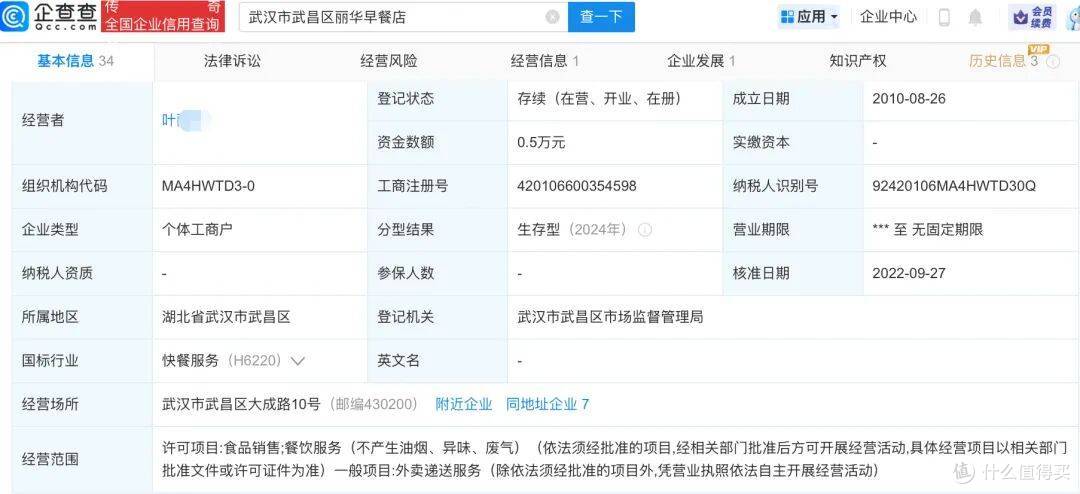Click the Qcc.com 企查查 logo

49,17
